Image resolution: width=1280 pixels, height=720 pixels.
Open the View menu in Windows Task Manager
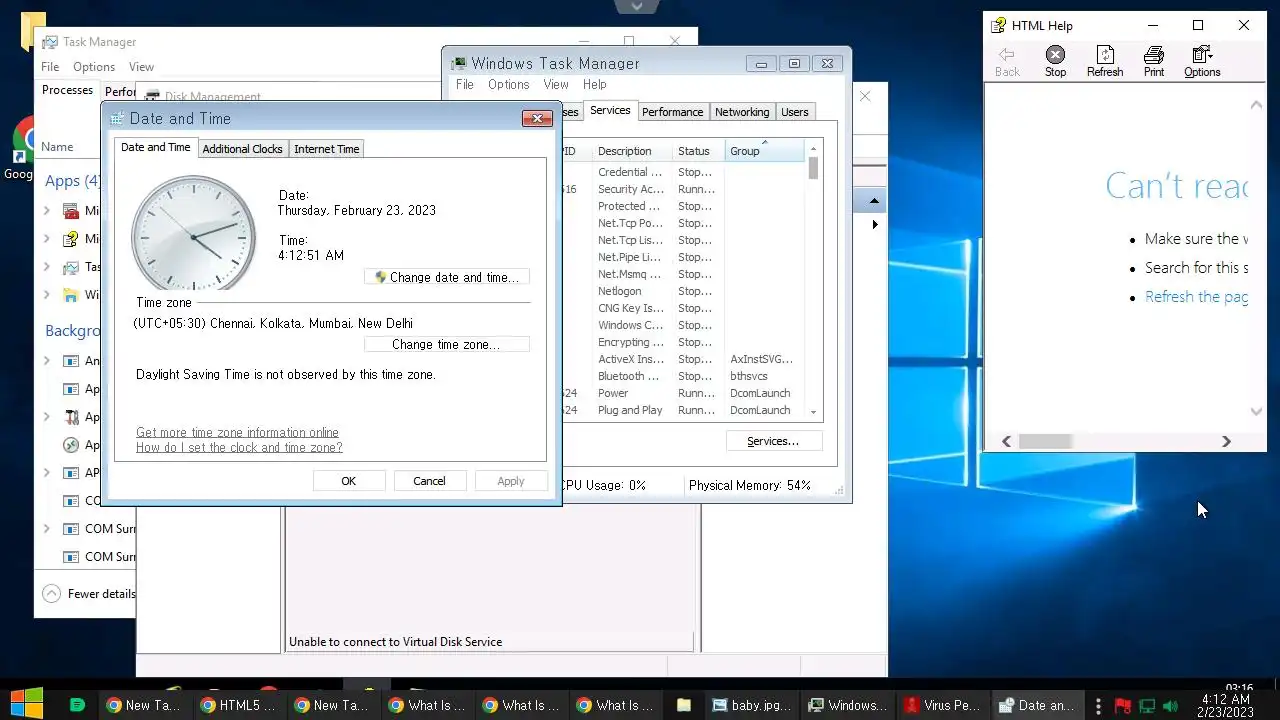(556, 85)
